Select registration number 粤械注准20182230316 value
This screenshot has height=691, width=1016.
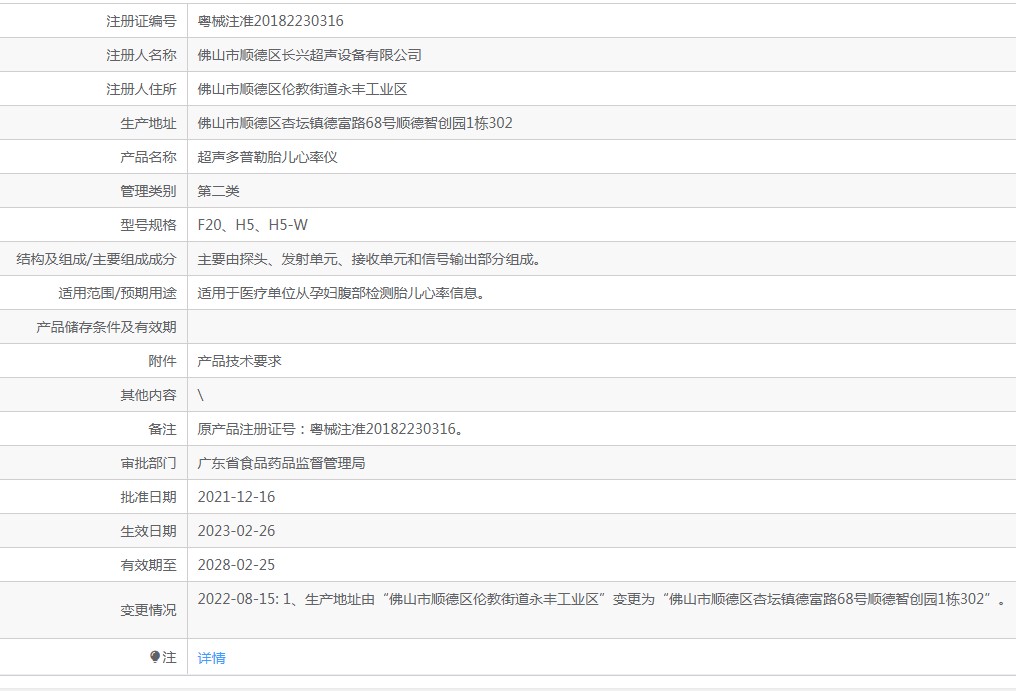pyautogui.click(x=270, y=21)
